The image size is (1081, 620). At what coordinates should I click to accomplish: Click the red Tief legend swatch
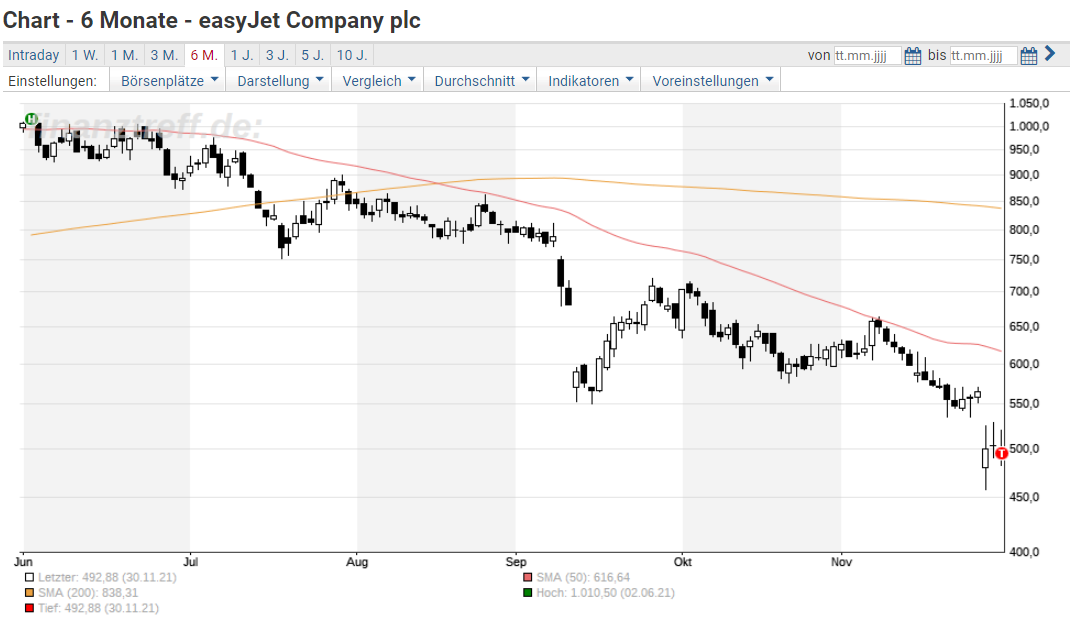[29, 608]
